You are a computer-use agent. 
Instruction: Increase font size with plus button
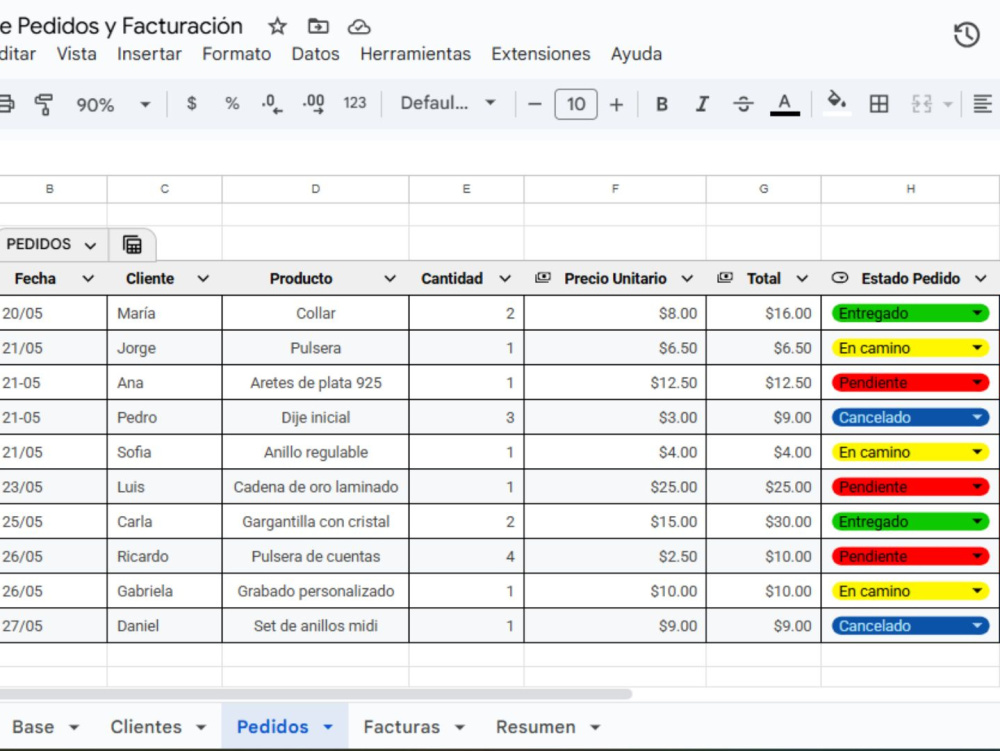click(616, 104)
